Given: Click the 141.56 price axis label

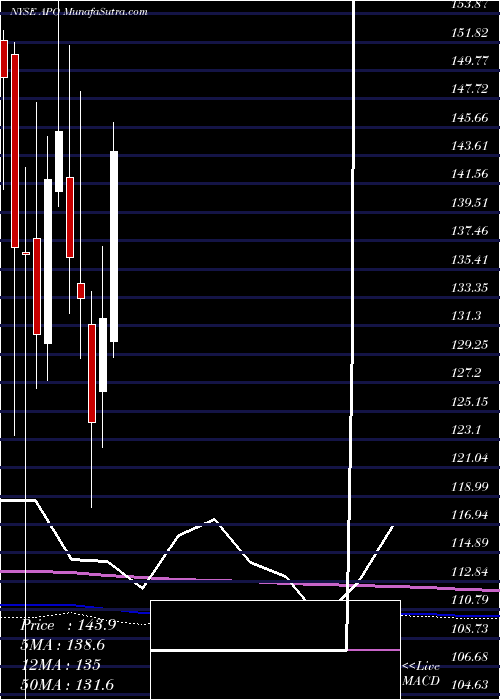Looking at the screenshot, I should (469, 175).
